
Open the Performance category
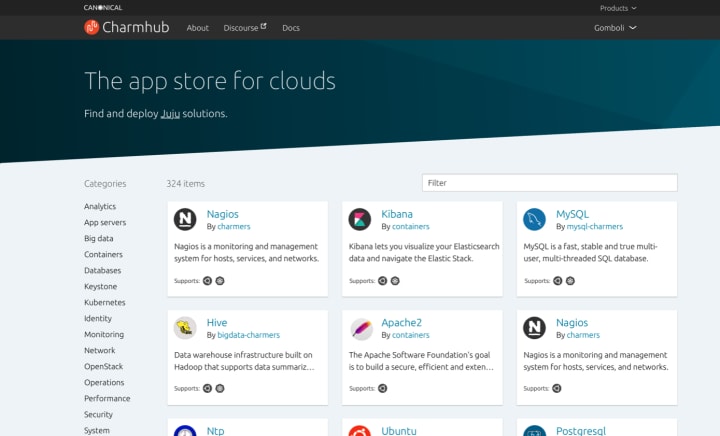tap(107, 398)
